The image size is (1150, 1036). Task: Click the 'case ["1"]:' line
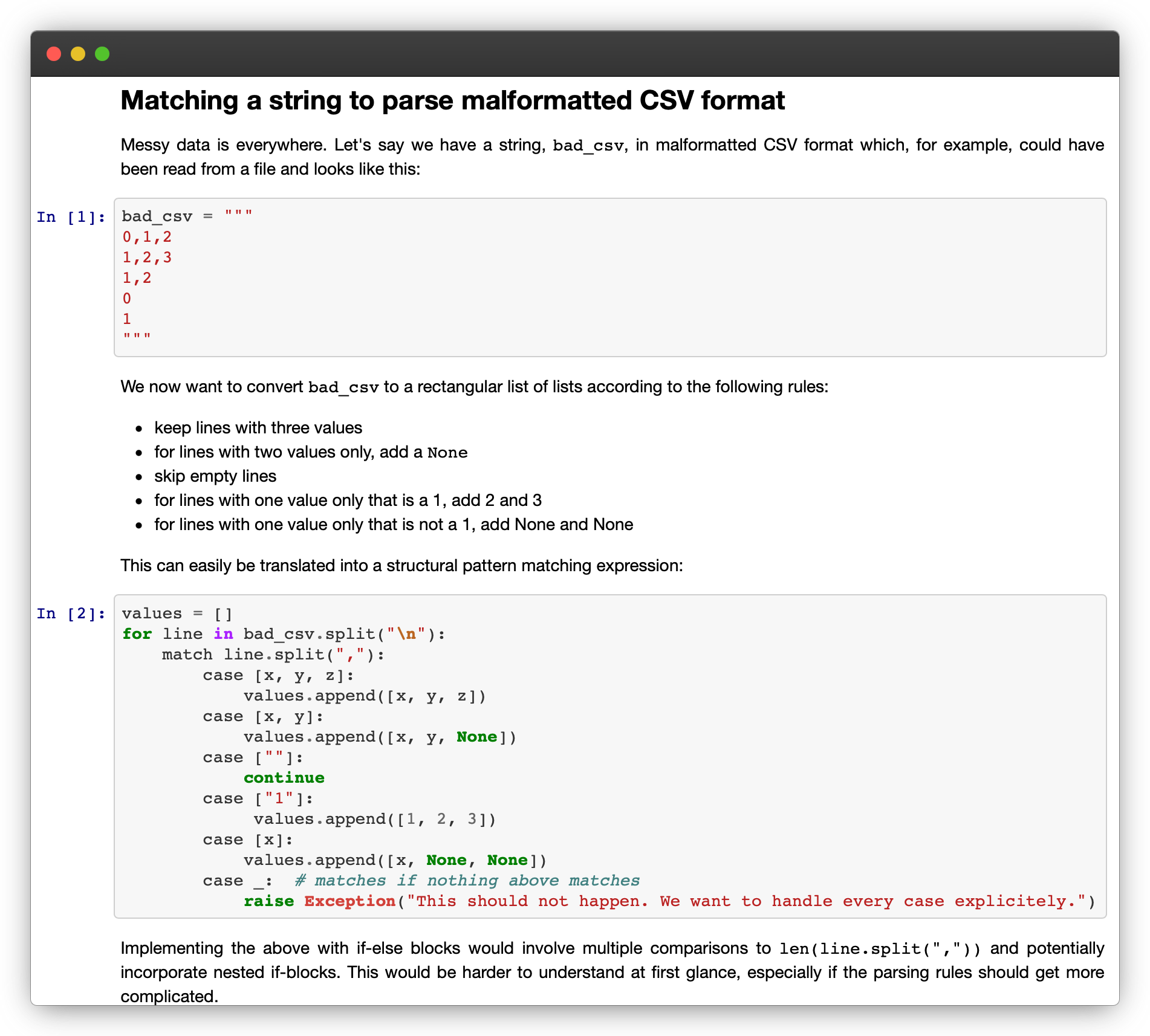[x=258, y=798]
